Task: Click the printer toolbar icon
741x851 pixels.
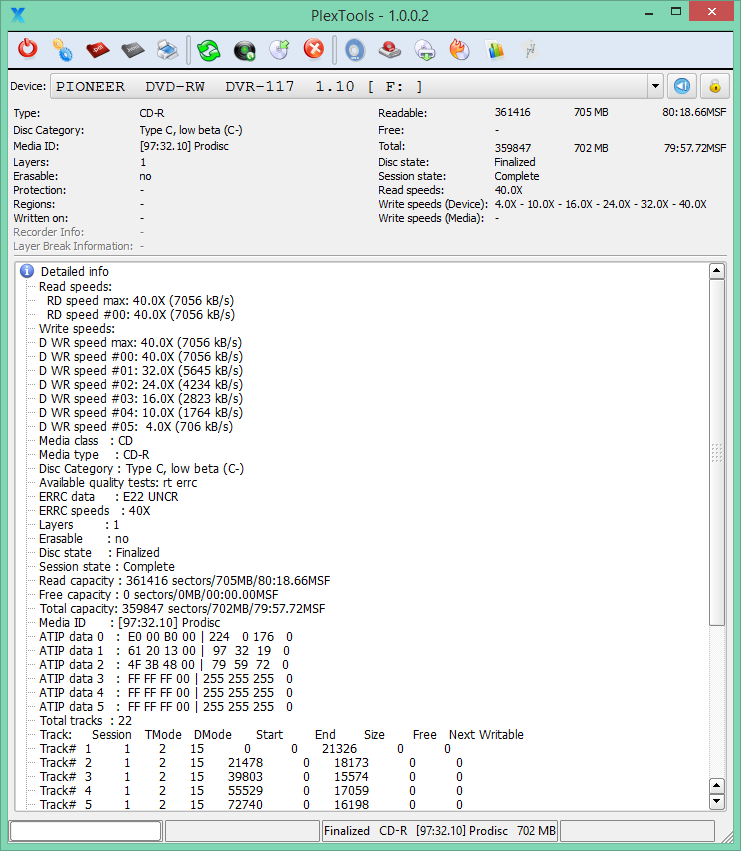Action: pos(168,50)
